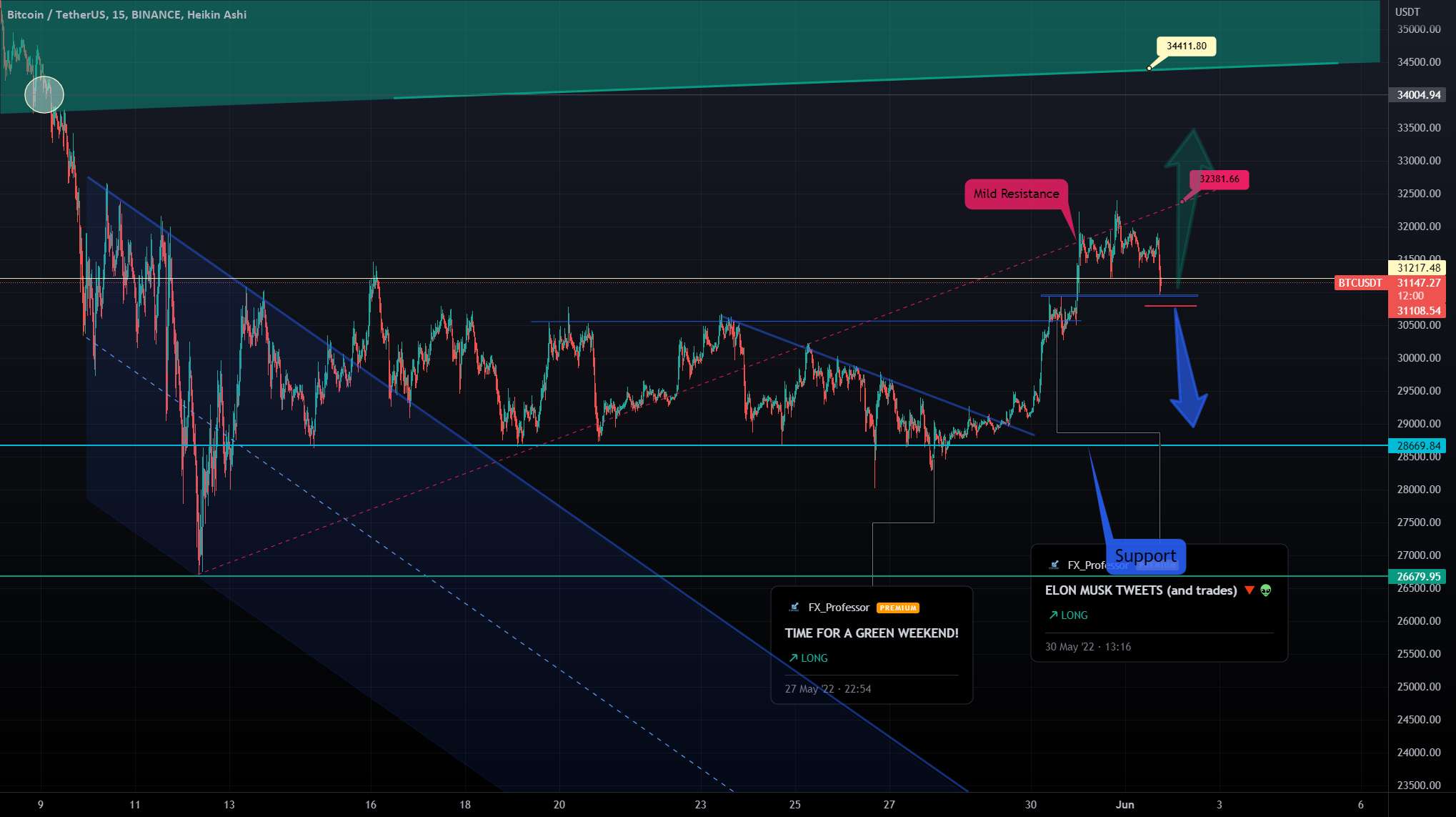Click the 32381.66 red price callout
Viewport: 1456px width, 817px height.
point(1219,179)
